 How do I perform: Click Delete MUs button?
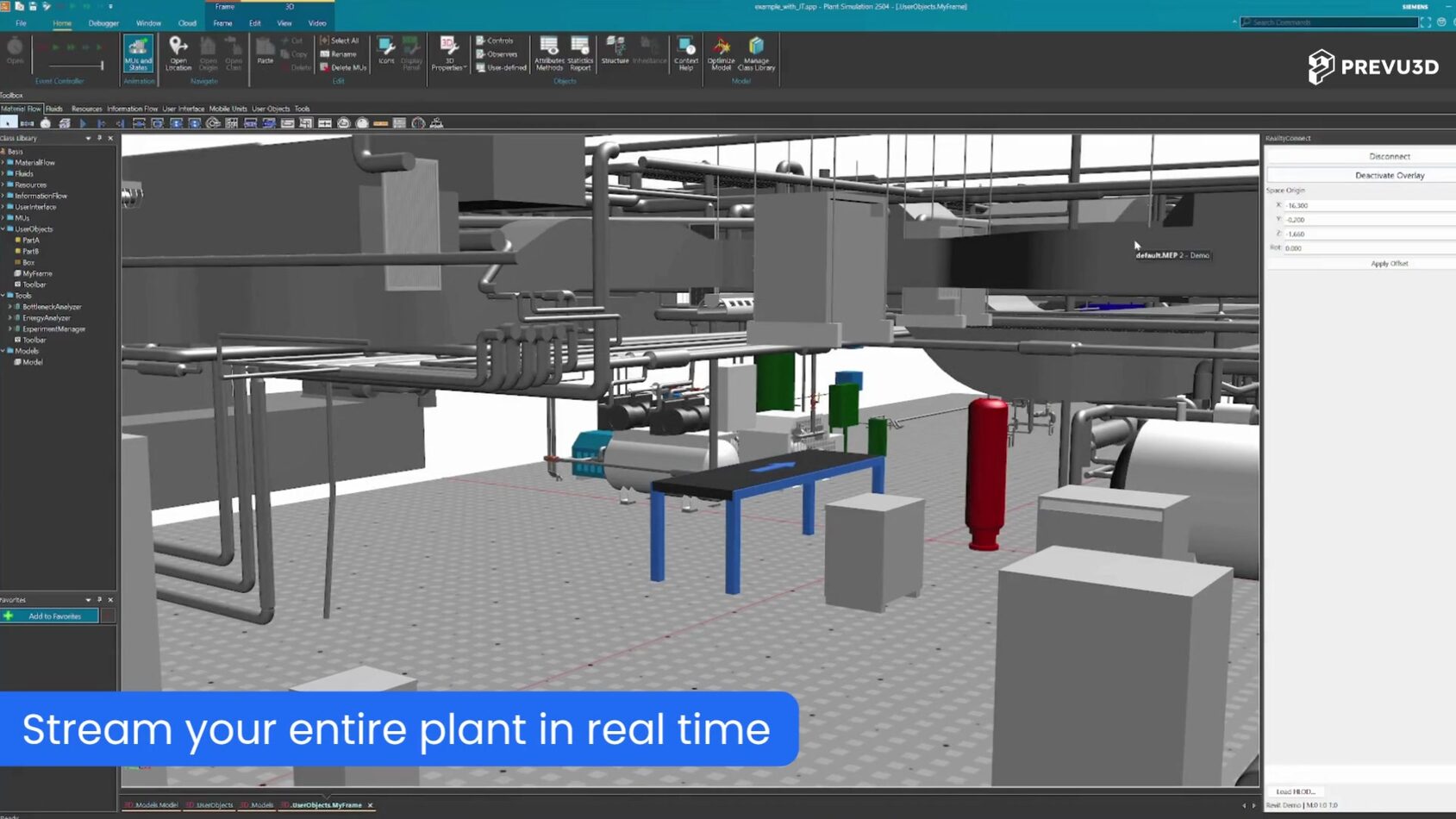tap(343, 68)
